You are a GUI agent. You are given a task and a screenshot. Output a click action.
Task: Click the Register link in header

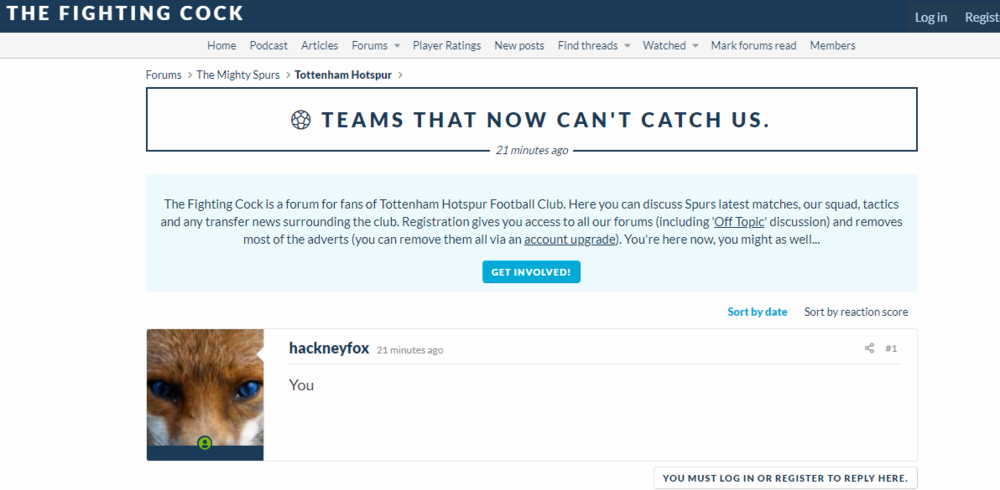point(982,17)
